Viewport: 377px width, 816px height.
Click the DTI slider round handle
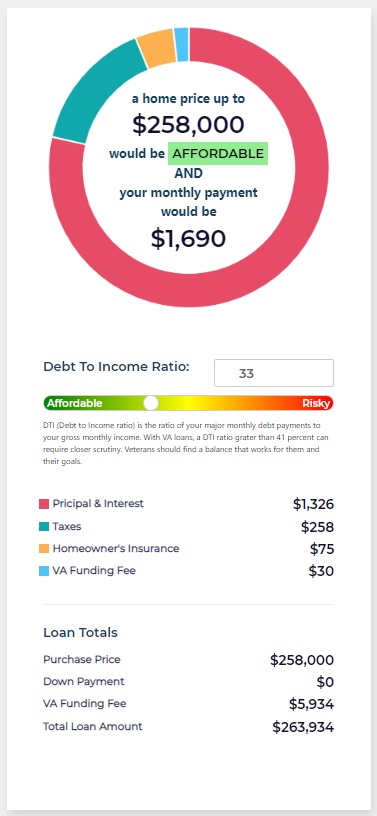(150, 403)
